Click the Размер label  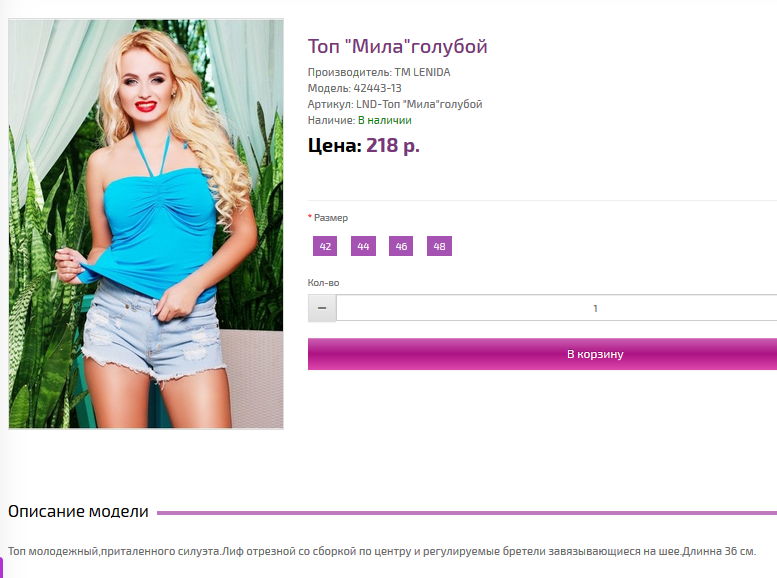click(331, 218)
